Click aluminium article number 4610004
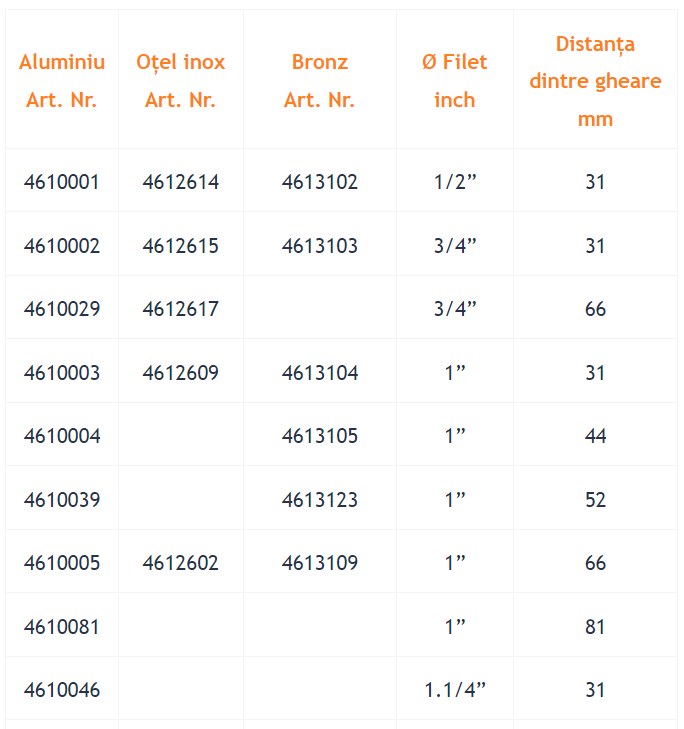This screenshot has height=729, width=684. [62, 436]
